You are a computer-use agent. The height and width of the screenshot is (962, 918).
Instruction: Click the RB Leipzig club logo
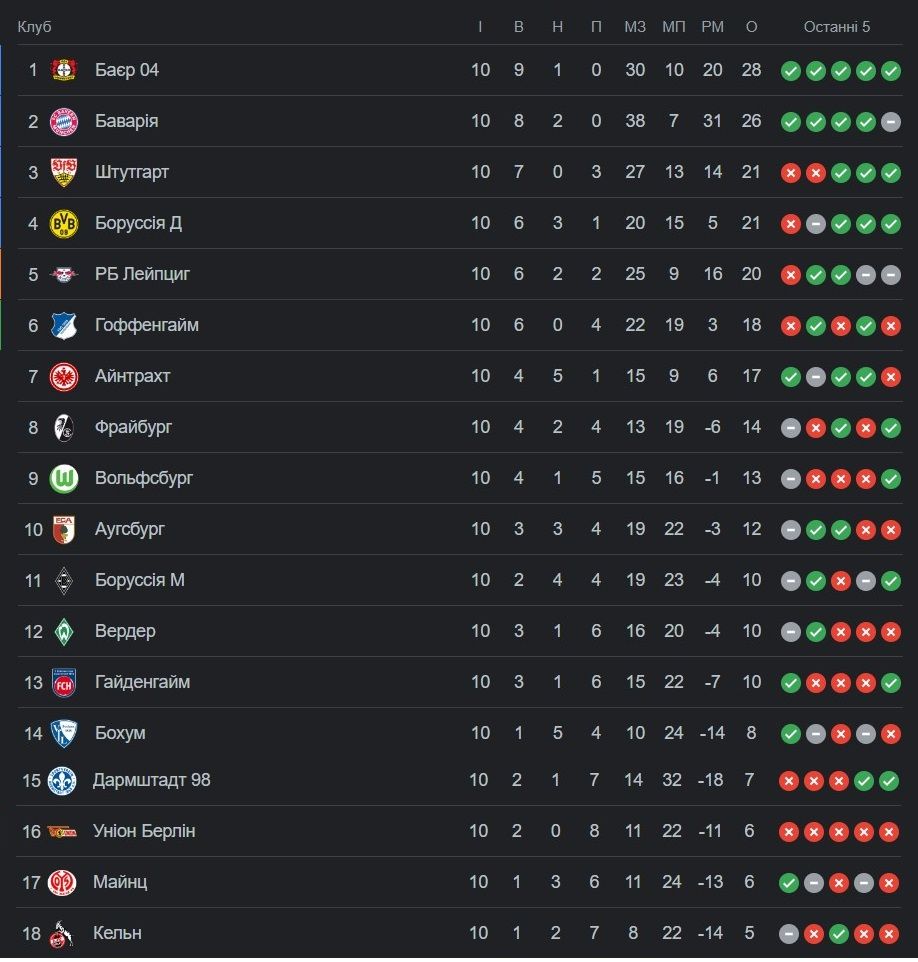pyautogui.click(x=64, y=274)
